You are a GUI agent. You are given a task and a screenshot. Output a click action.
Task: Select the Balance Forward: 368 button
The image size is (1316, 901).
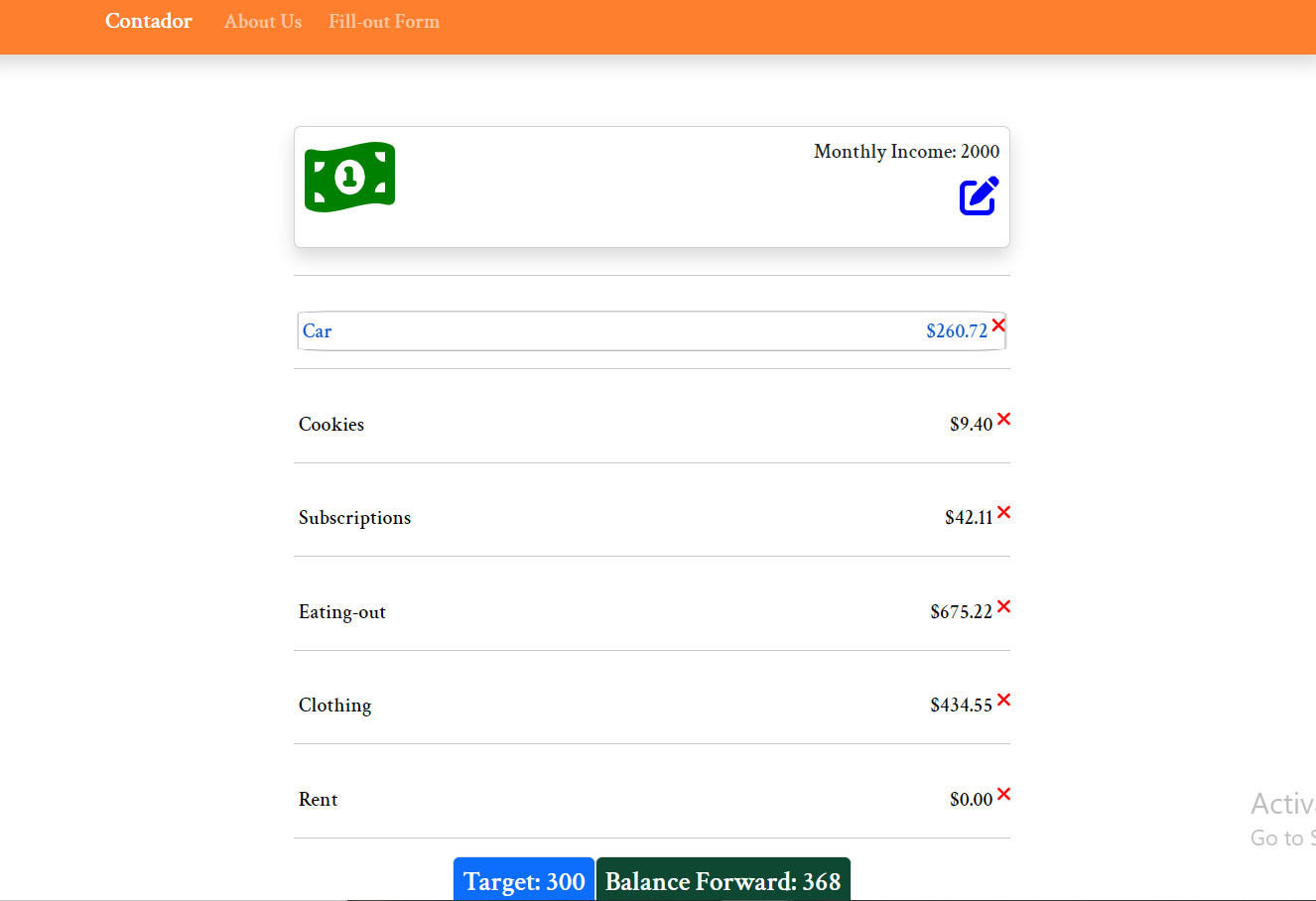pyautogui.click(x=723, y=881)
